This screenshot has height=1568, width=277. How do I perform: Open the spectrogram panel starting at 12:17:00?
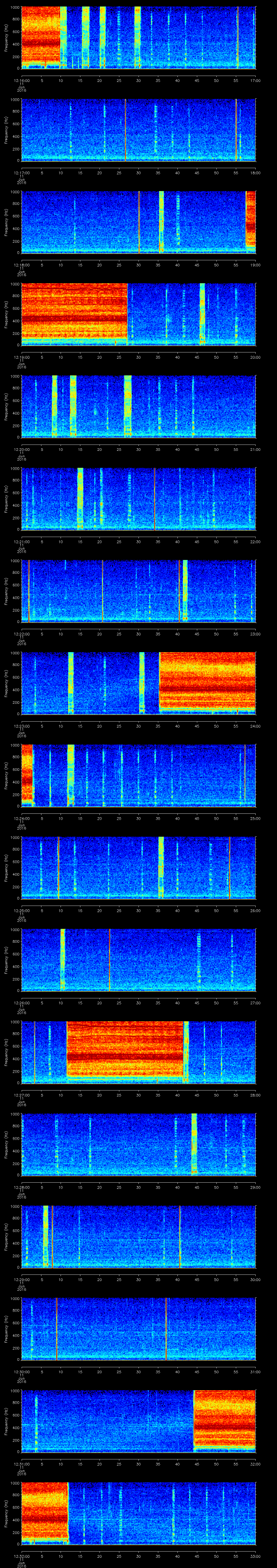[x=139, y=130]
